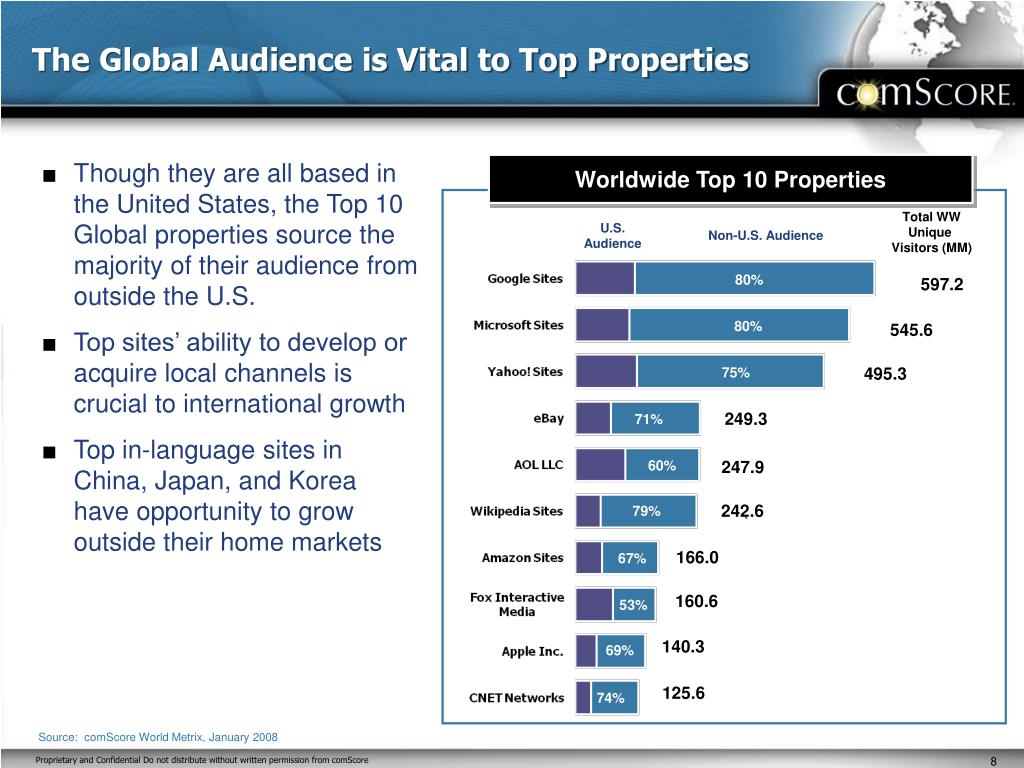Click the value 247.9 for AOL LLC
1024x768 pixels.
pyautogui.click(x=743, y=467)
